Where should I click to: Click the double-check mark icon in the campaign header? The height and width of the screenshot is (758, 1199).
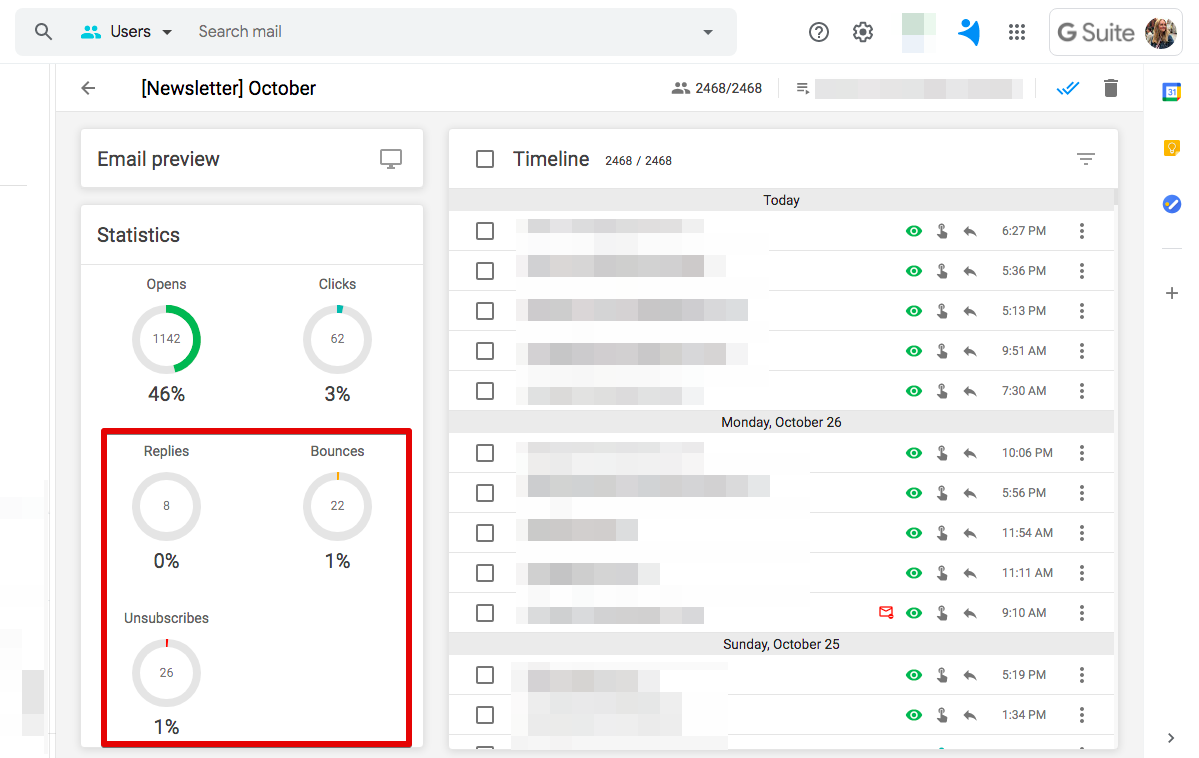tap(1067, 87)
